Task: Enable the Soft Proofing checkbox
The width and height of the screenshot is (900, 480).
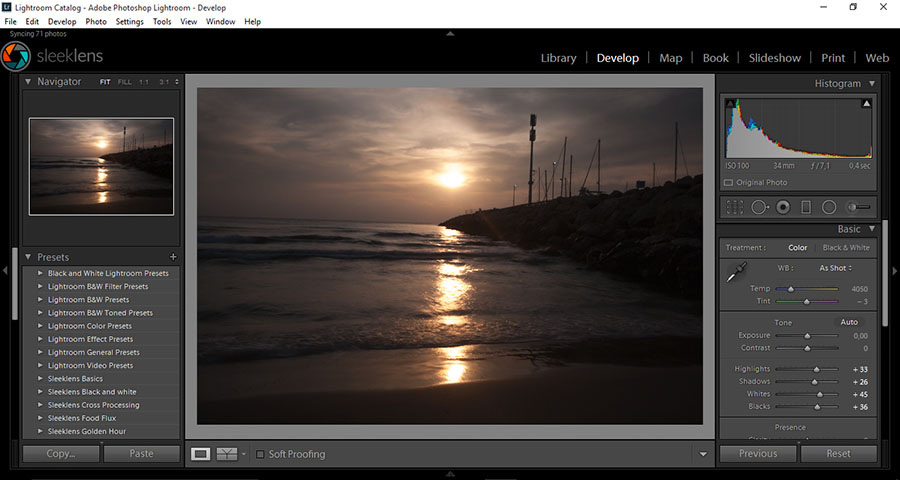Action: 260,454
